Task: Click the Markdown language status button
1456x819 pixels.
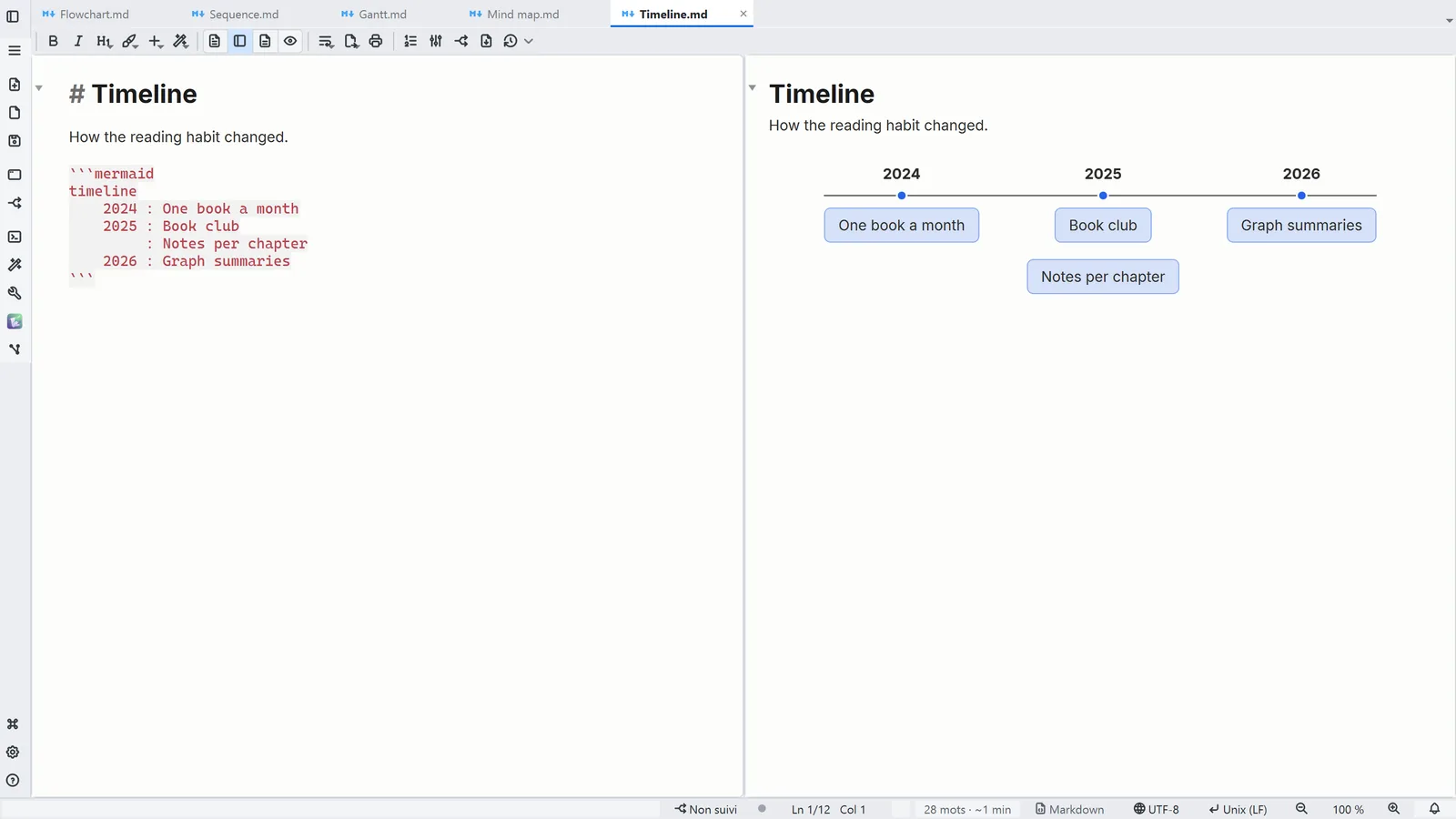Action: click(1069, 809)
